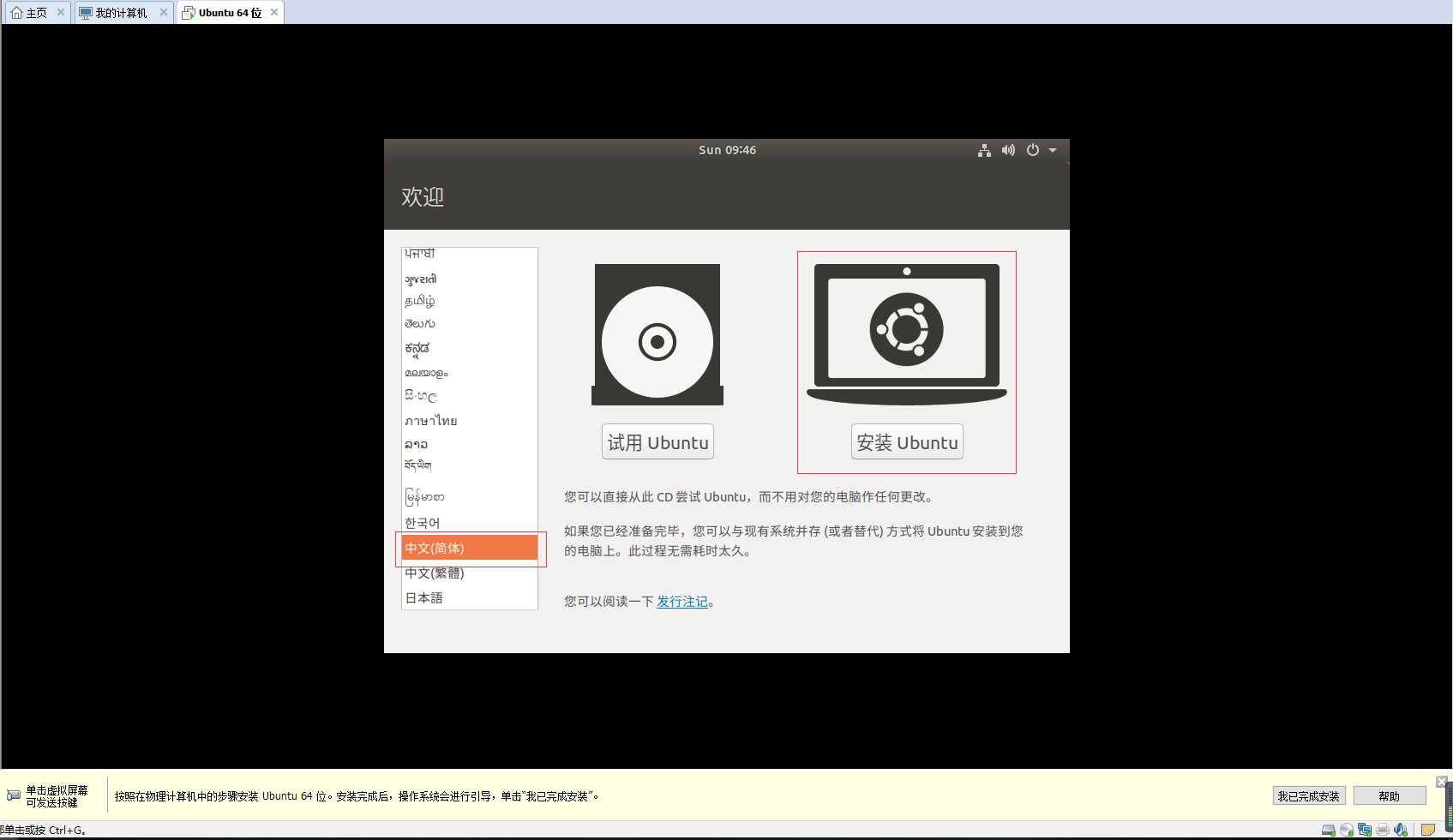The height and width of the screenshot is (840, 1453).
Task: Select ລາວ in the language list
Action: 470,444
